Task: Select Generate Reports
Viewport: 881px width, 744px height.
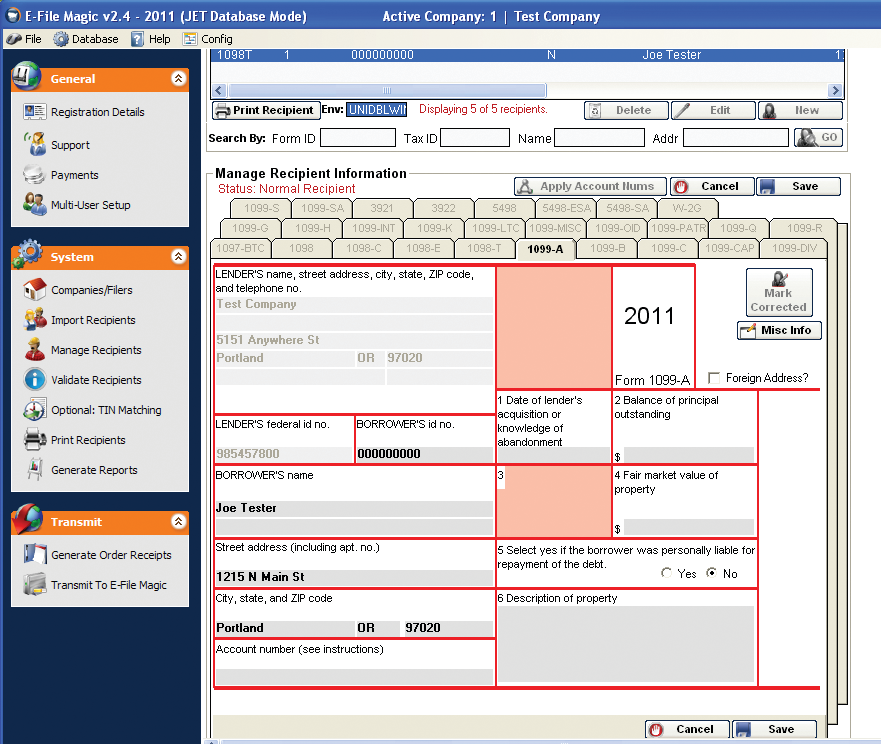Action: tap(94, 470)
